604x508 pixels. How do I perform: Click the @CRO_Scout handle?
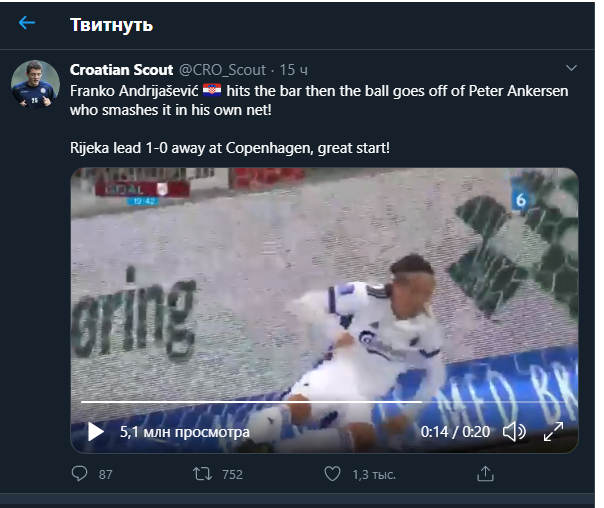coord(222,70)
